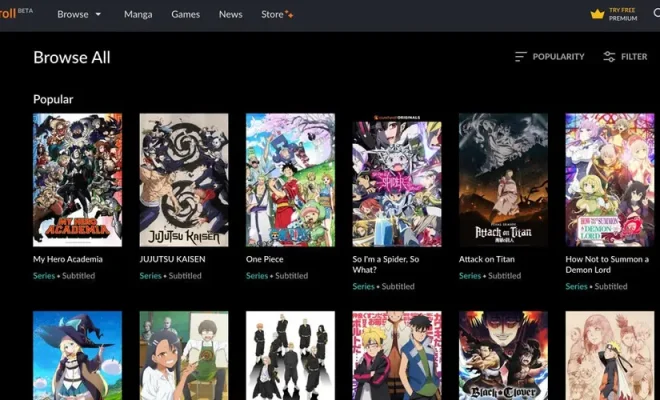Click the sort lines icon beside Popularity
Screen dimensions: 660x400
click(521, 56)
